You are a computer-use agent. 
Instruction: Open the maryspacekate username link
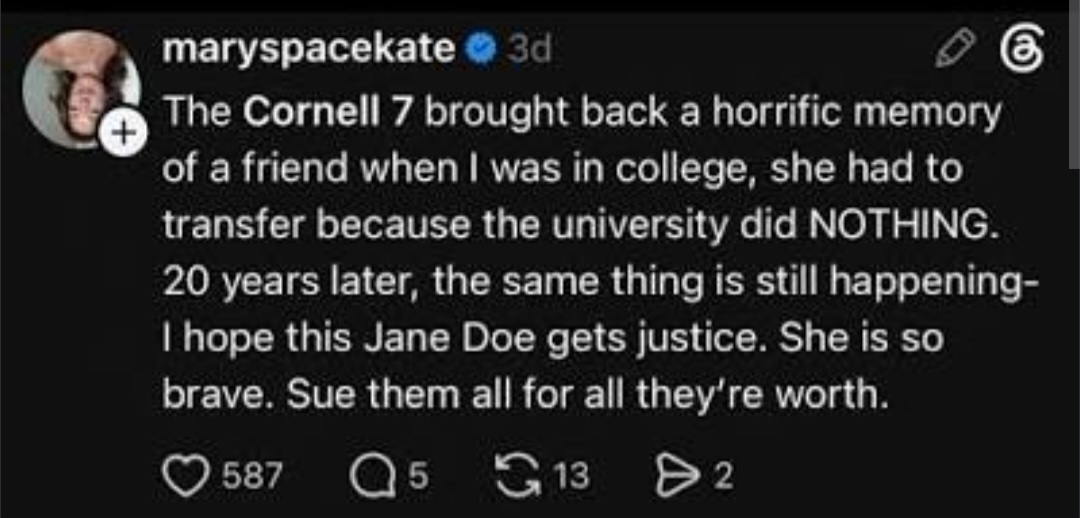pyautogui.click(x=308, y=50)
